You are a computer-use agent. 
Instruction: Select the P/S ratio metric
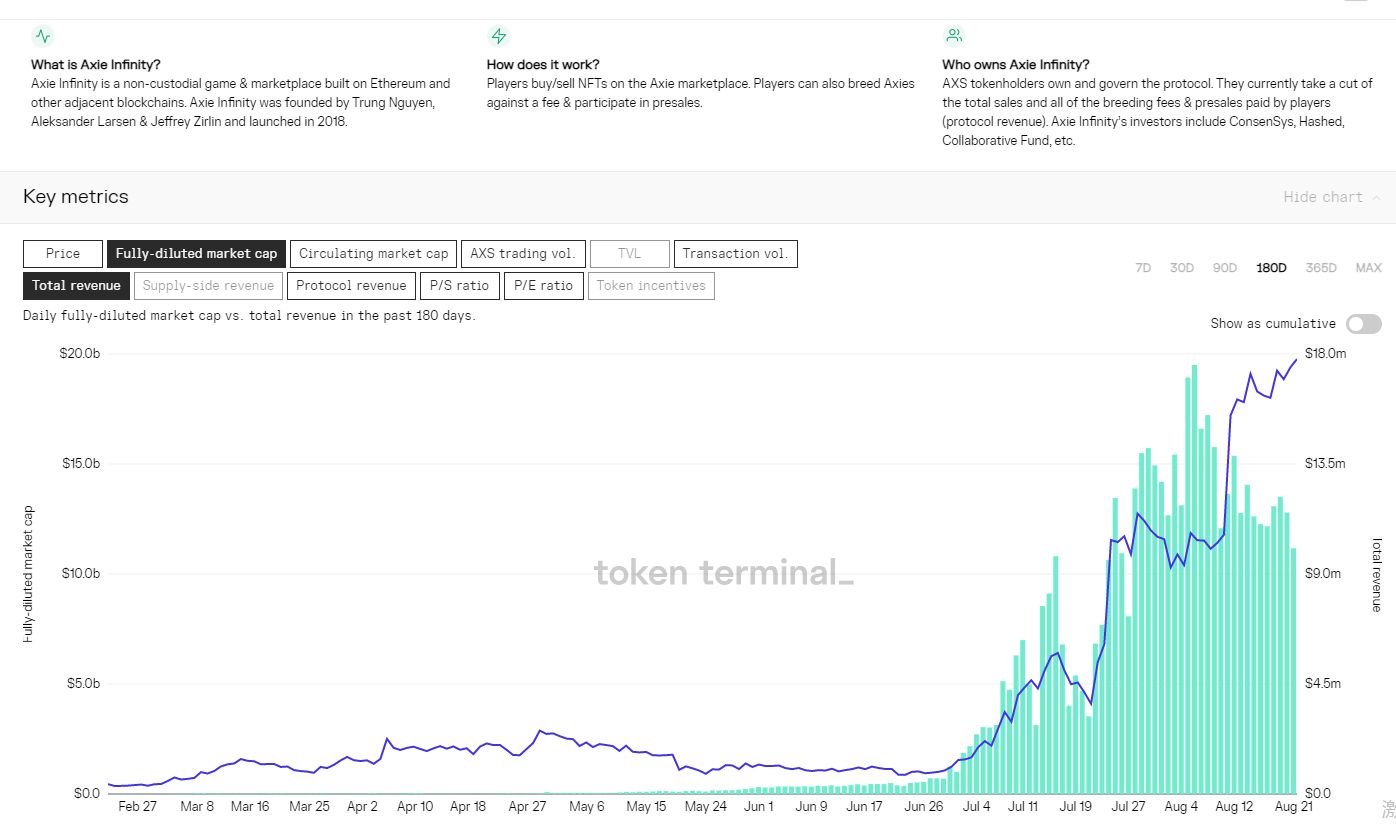pyautogui.click(x=459, y=286)
